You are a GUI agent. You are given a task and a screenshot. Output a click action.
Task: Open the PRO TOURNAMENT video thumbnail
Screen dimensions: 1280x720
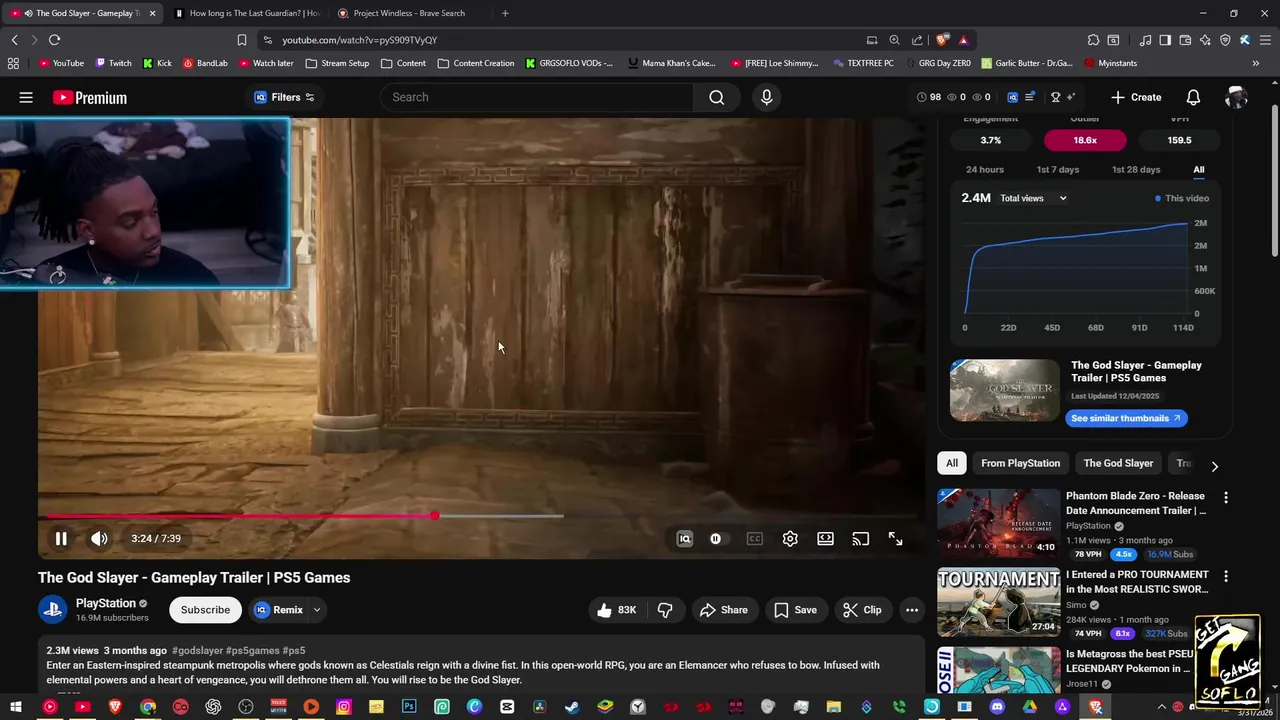998,602
